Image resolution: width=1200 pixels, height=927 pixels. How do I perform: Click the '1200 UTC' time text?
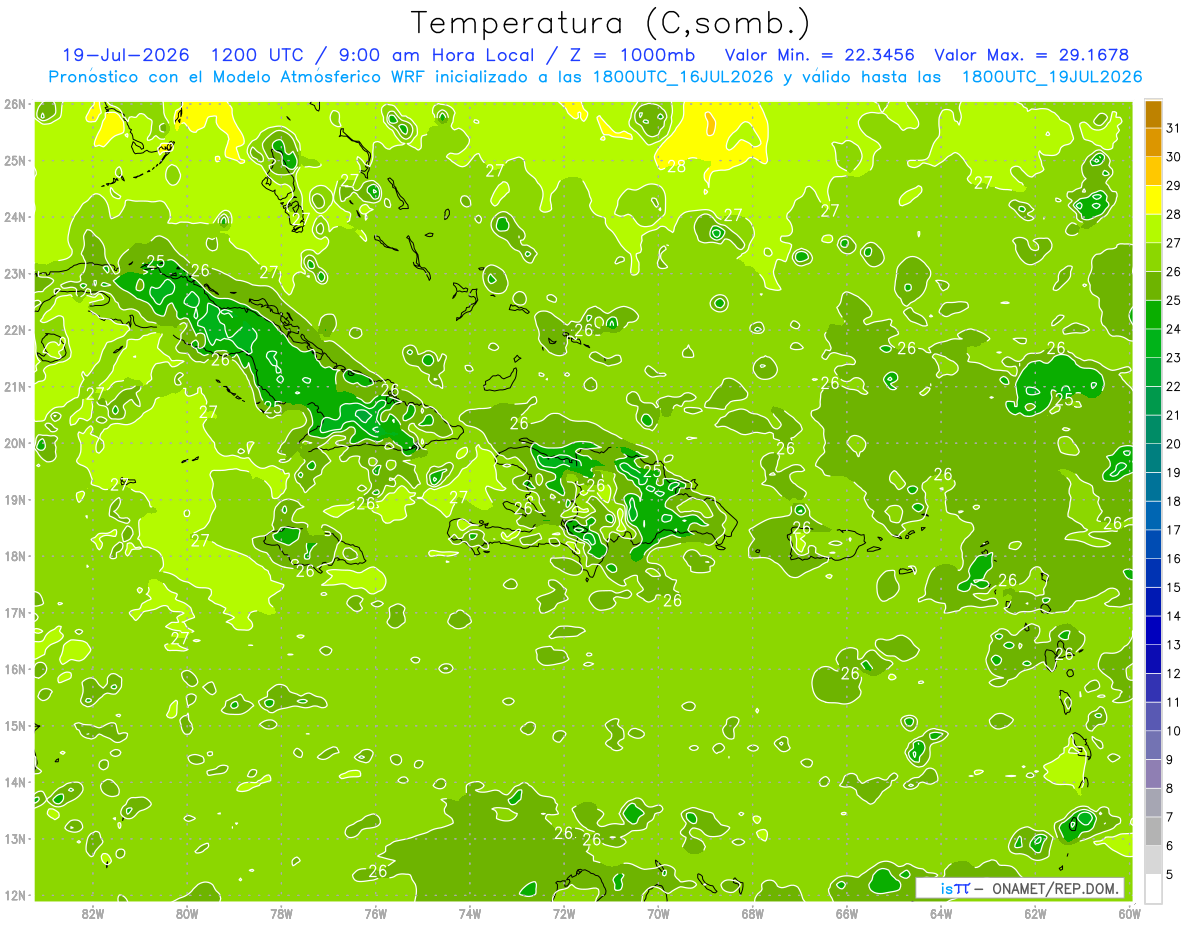click(x=258, y=55)
